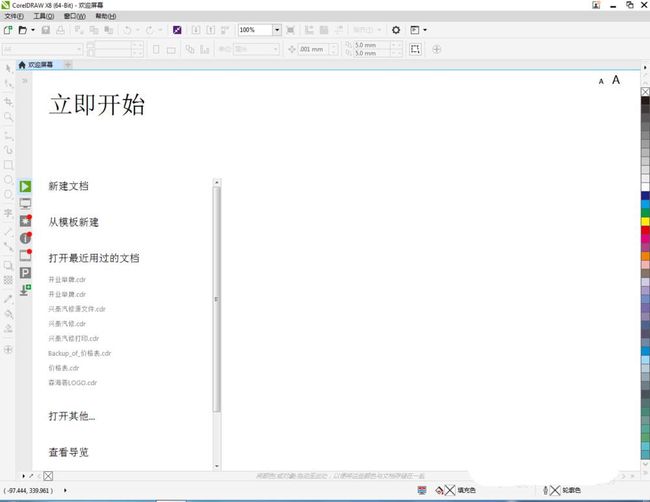Click the Redo arrow icon
Image resolution: width=650 pixels, height=502 pixels.
pos(149,30)
